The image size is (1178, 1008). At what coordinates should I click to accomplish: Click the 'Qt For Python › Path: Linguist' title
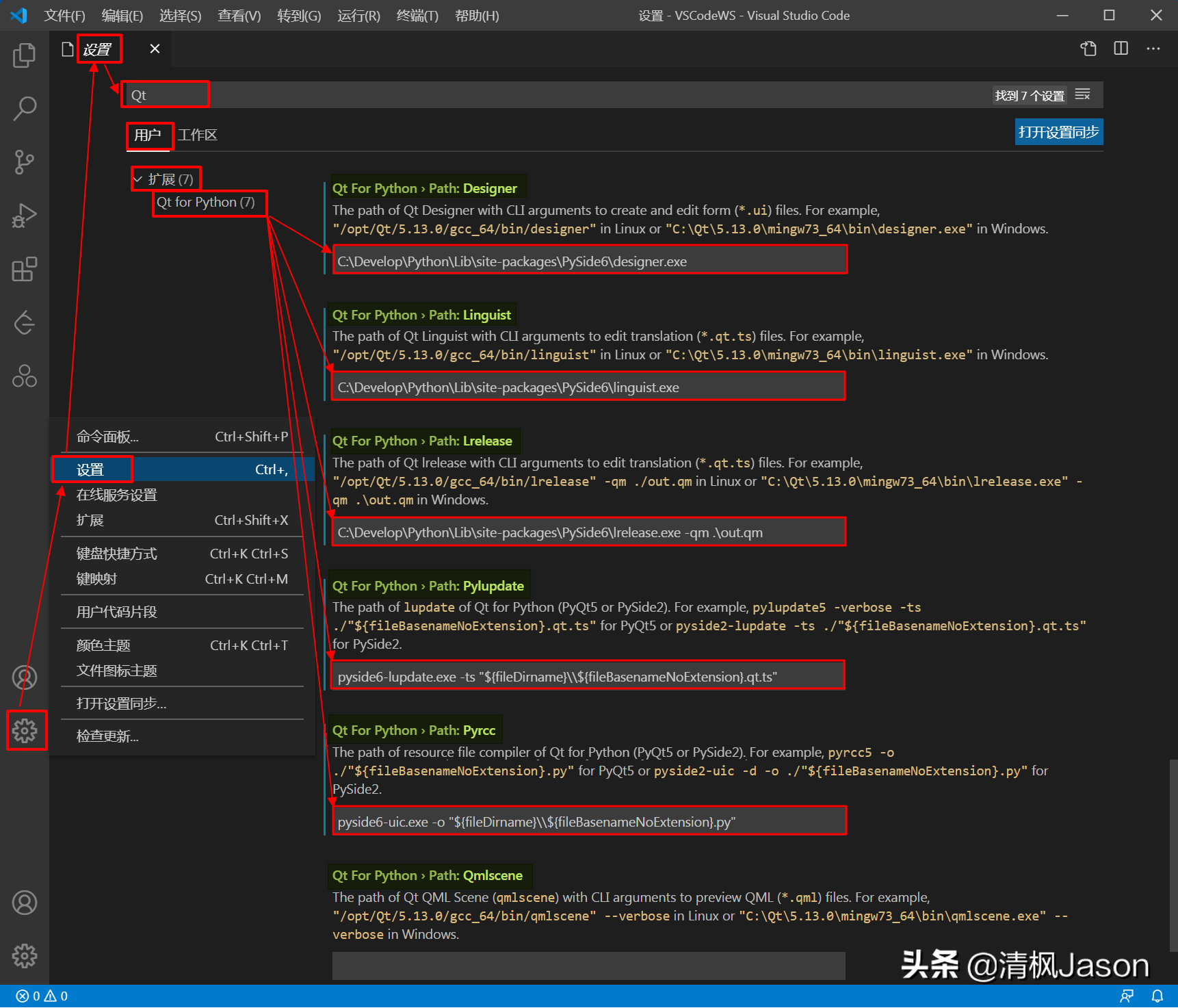pyautogui.click(x=421, y=315)
